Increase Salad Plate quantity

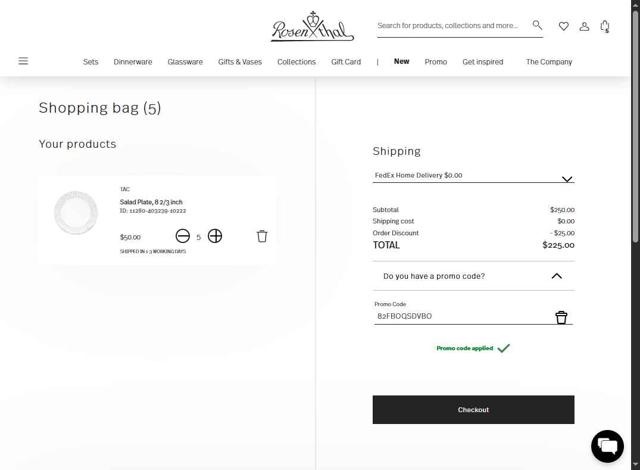pos(215,236)
